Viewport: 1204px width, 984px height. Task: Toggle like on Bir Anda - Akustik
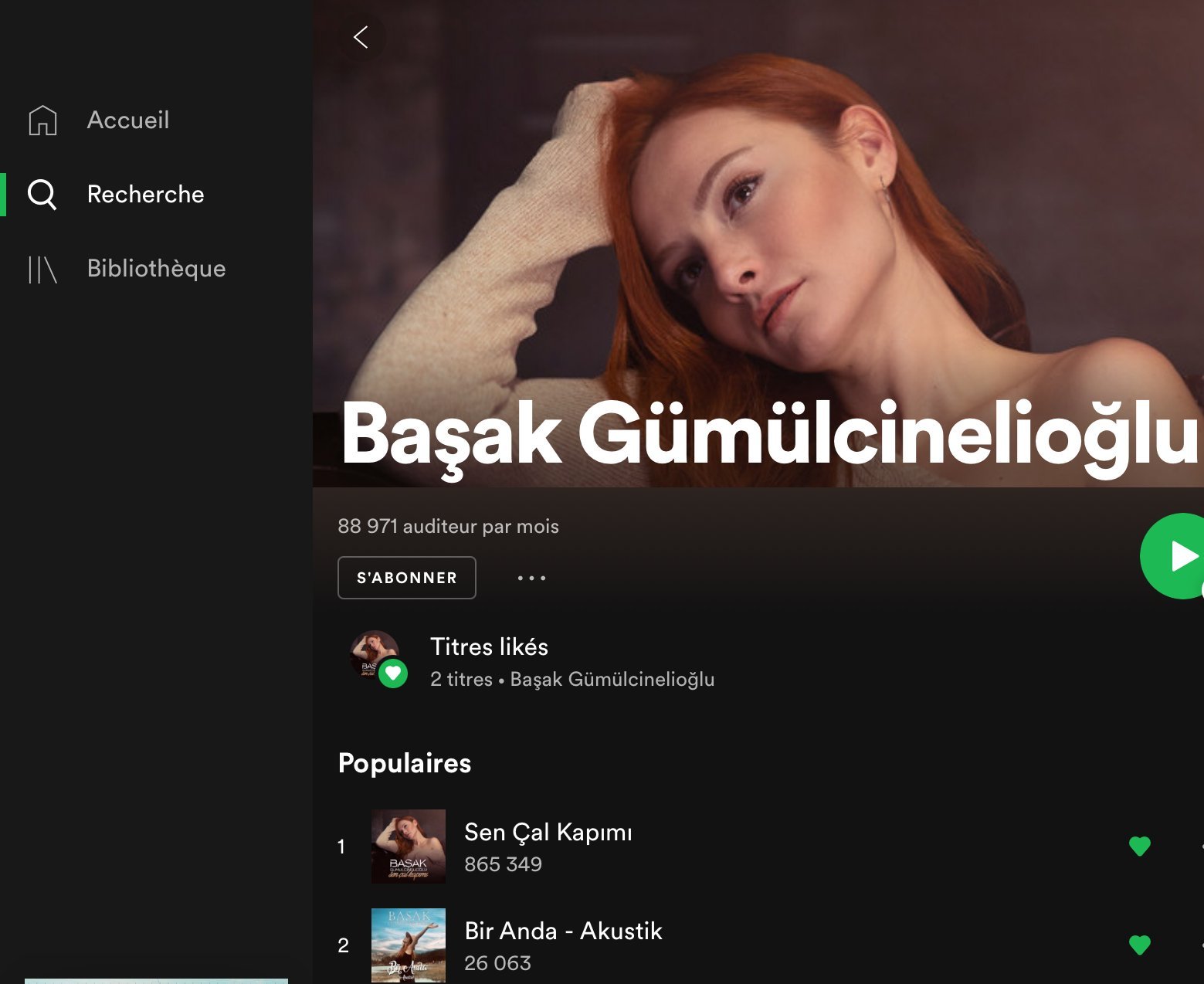(x=1139, y=945)
